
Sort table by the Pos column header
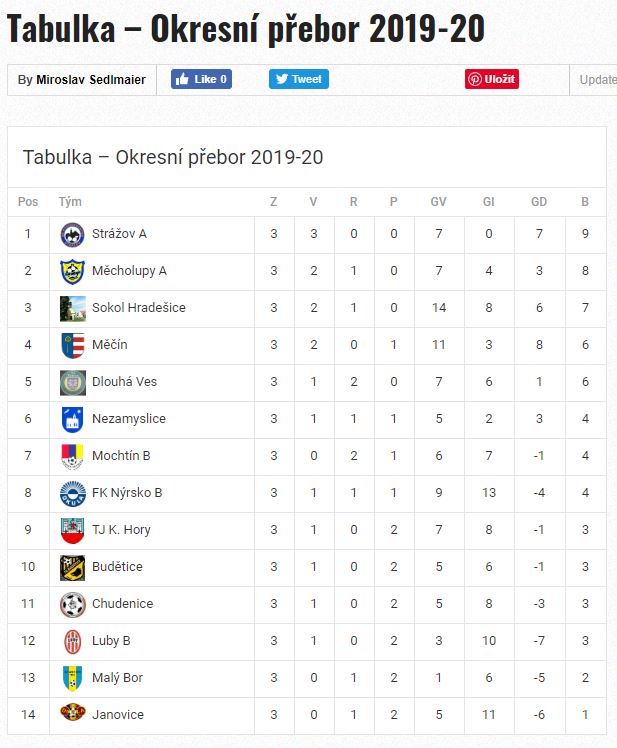pyautogui.click(x=28, y=202)
